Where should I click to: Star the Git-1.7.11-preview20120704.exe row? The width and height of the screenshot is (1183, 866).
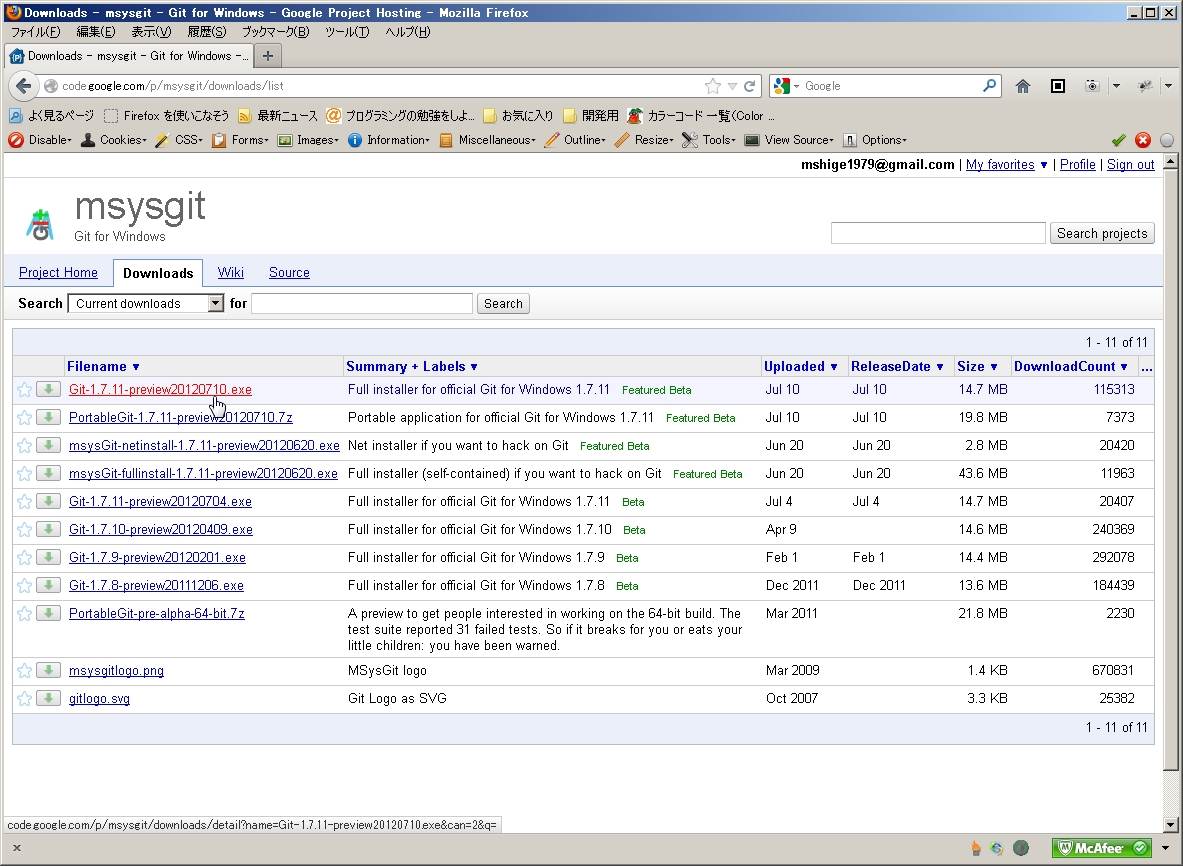[x=24, y=501]
